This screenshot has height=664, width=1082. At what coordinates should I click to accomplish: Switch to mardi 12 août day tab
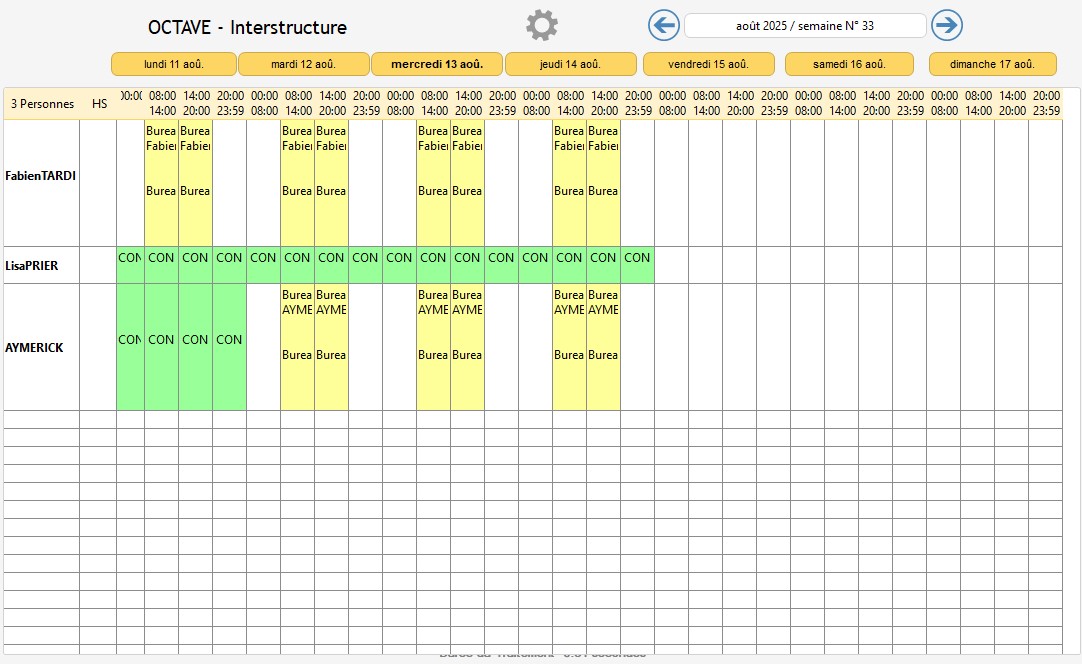304,64
